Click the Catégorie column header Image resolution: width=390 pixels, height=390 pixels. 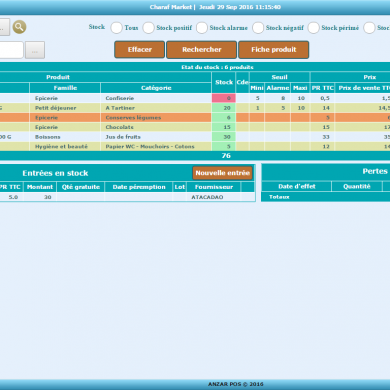[x=156, y=88]
